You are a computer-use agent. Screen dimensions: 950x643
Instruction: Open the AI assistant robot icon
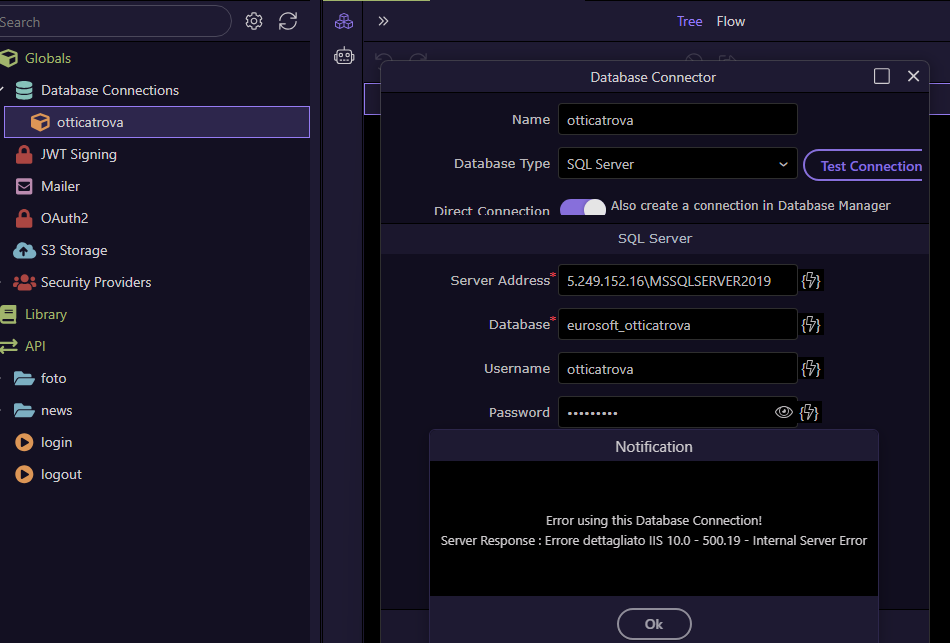(344, 57)
